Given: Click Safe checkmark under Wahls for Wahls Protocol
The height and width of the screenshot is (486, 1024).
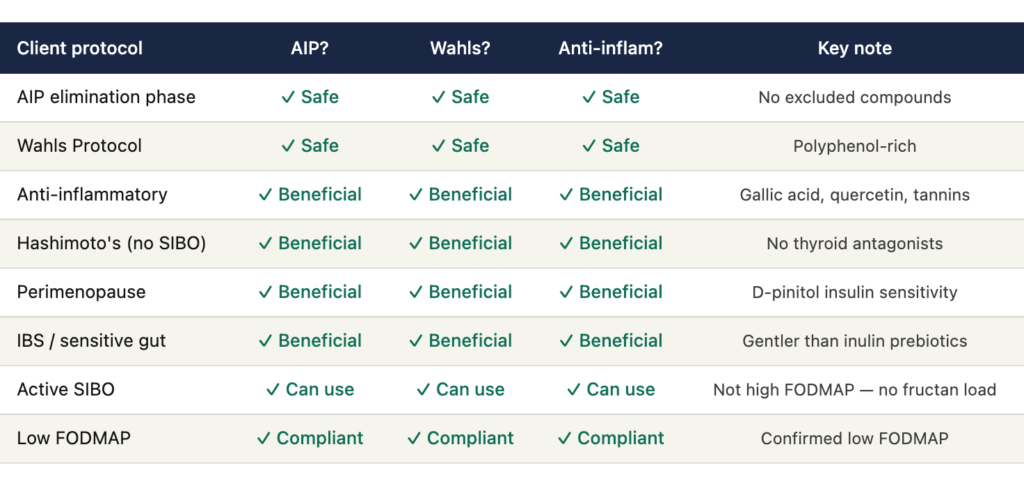Looking at the screenshot, I should (460, 146).
